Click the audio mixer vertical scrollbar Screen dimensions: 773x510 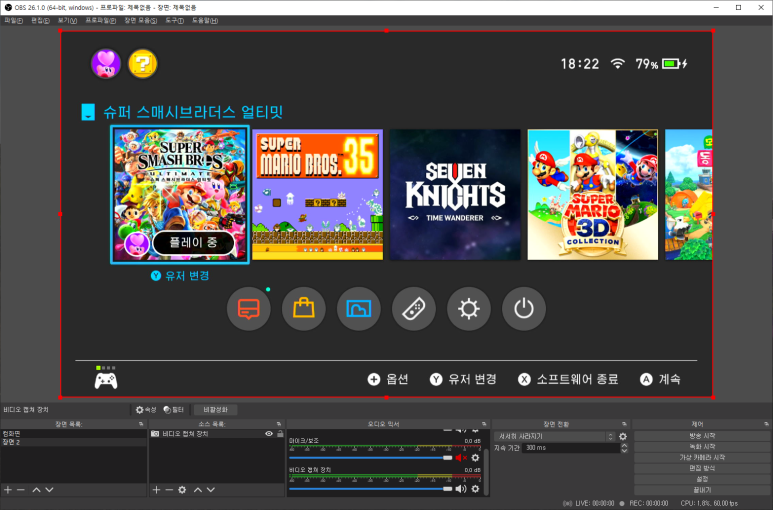(487, 471)
